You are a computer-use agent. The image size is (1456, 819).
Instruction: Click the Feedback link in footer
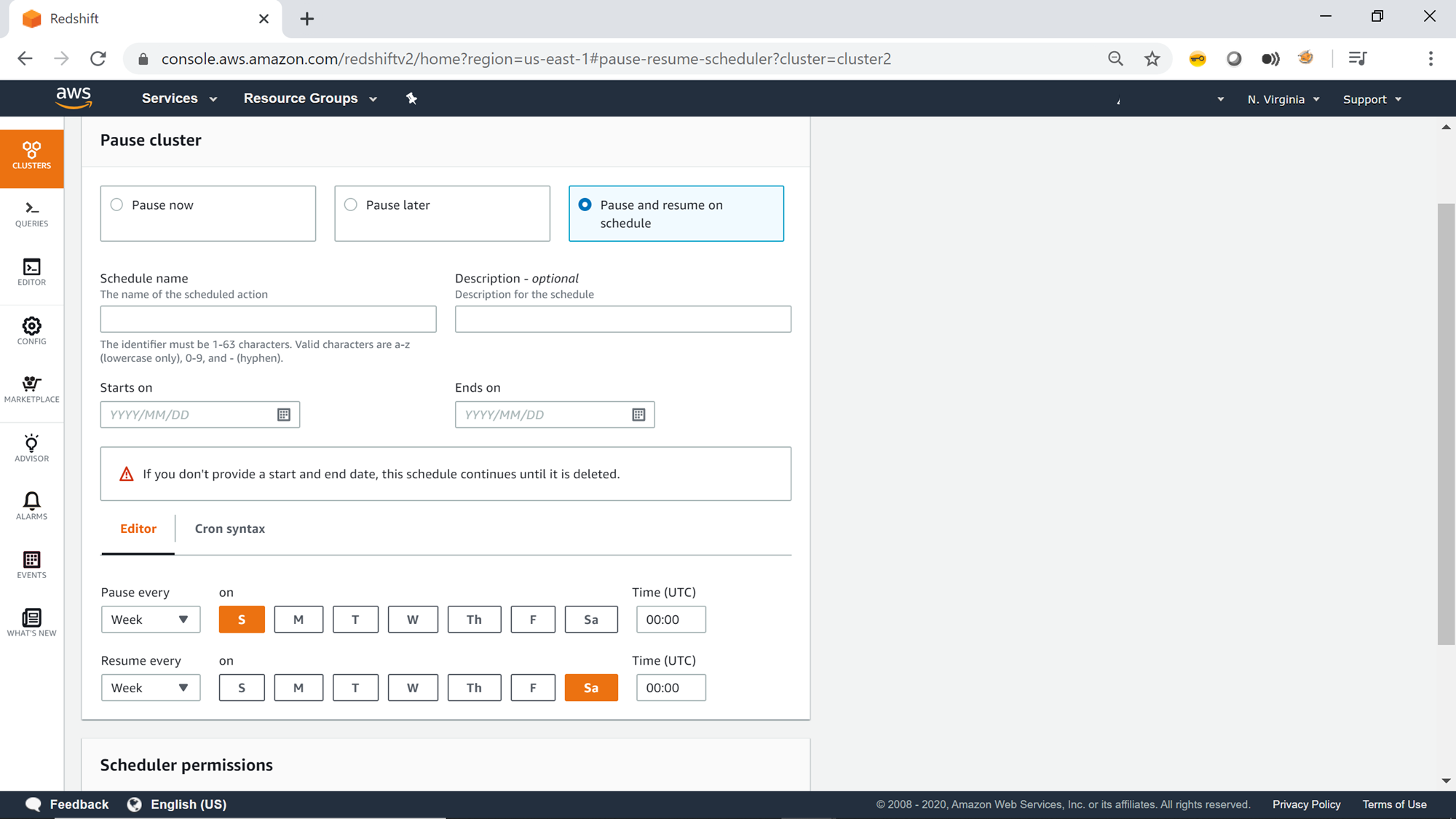pyautogui.click(x=79, y=804)
